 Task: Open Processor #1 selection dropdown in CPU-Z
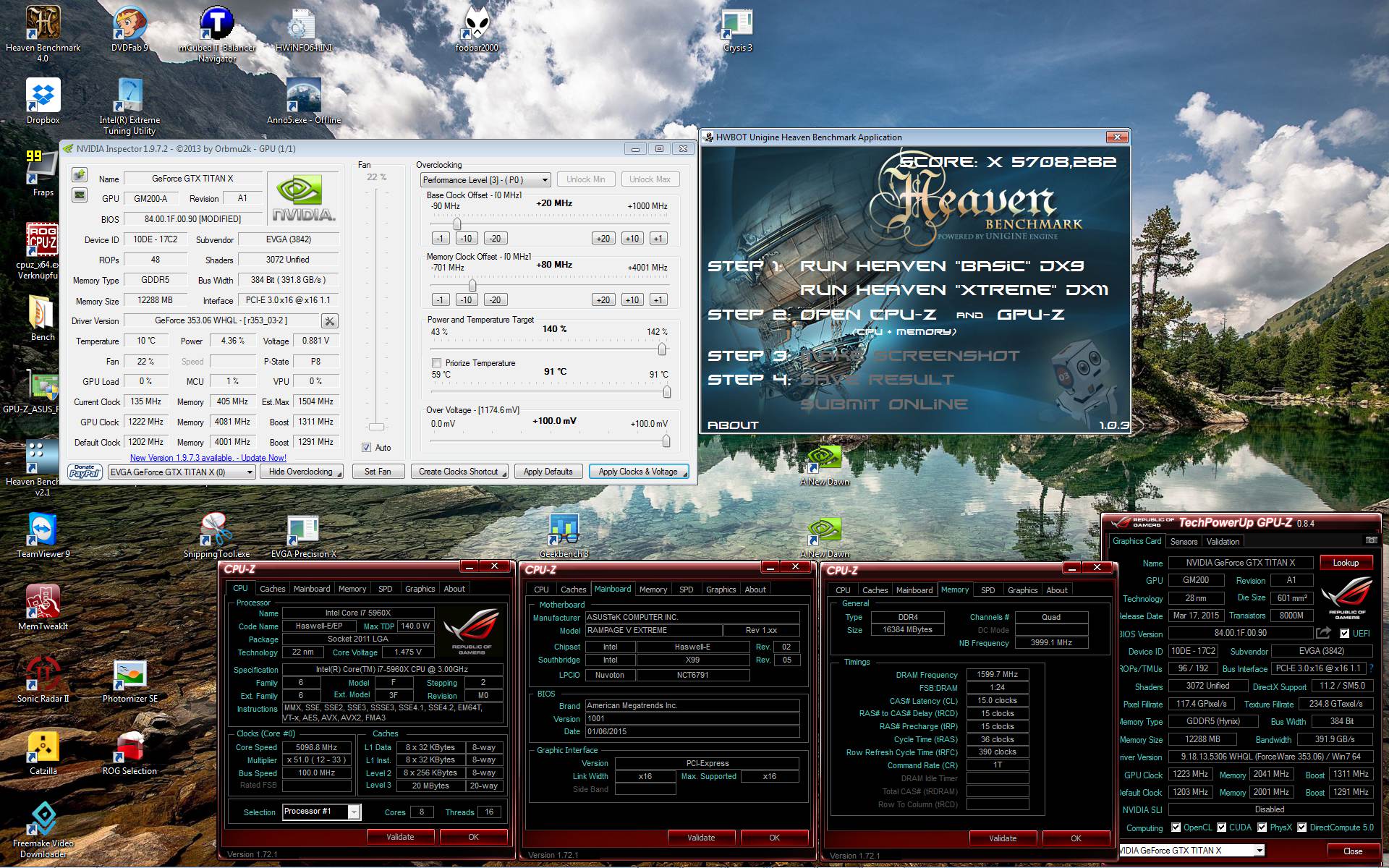[321, 812]
